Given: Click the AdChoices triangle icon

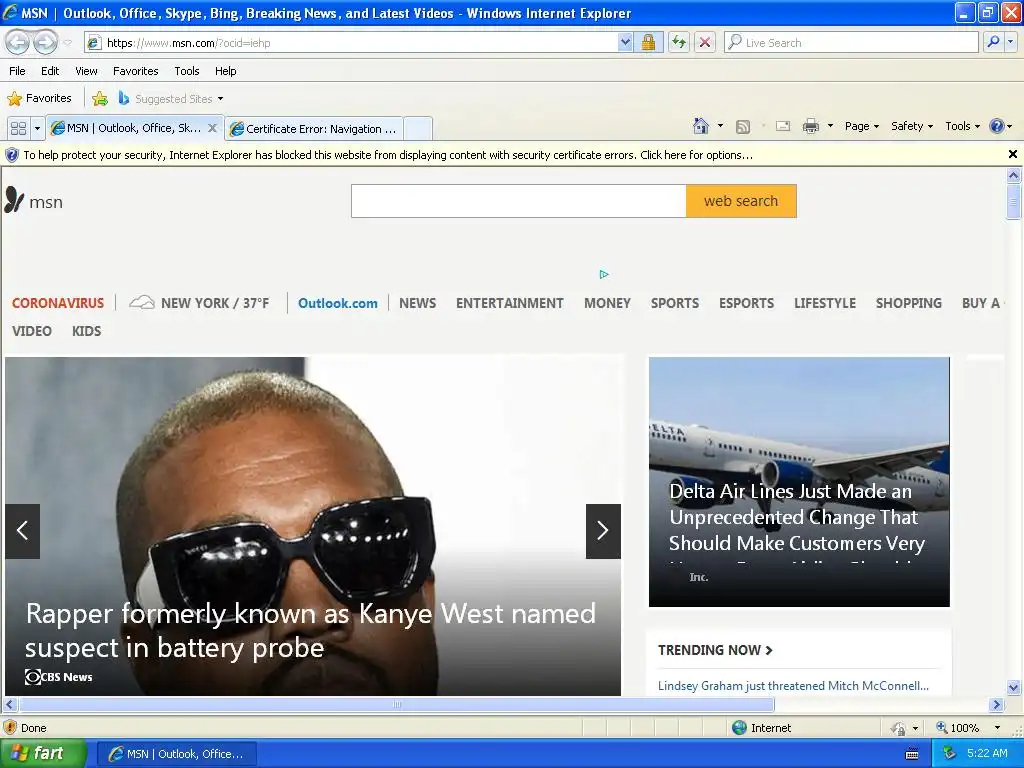Looking at the screenshot, I should pos(604,274).
